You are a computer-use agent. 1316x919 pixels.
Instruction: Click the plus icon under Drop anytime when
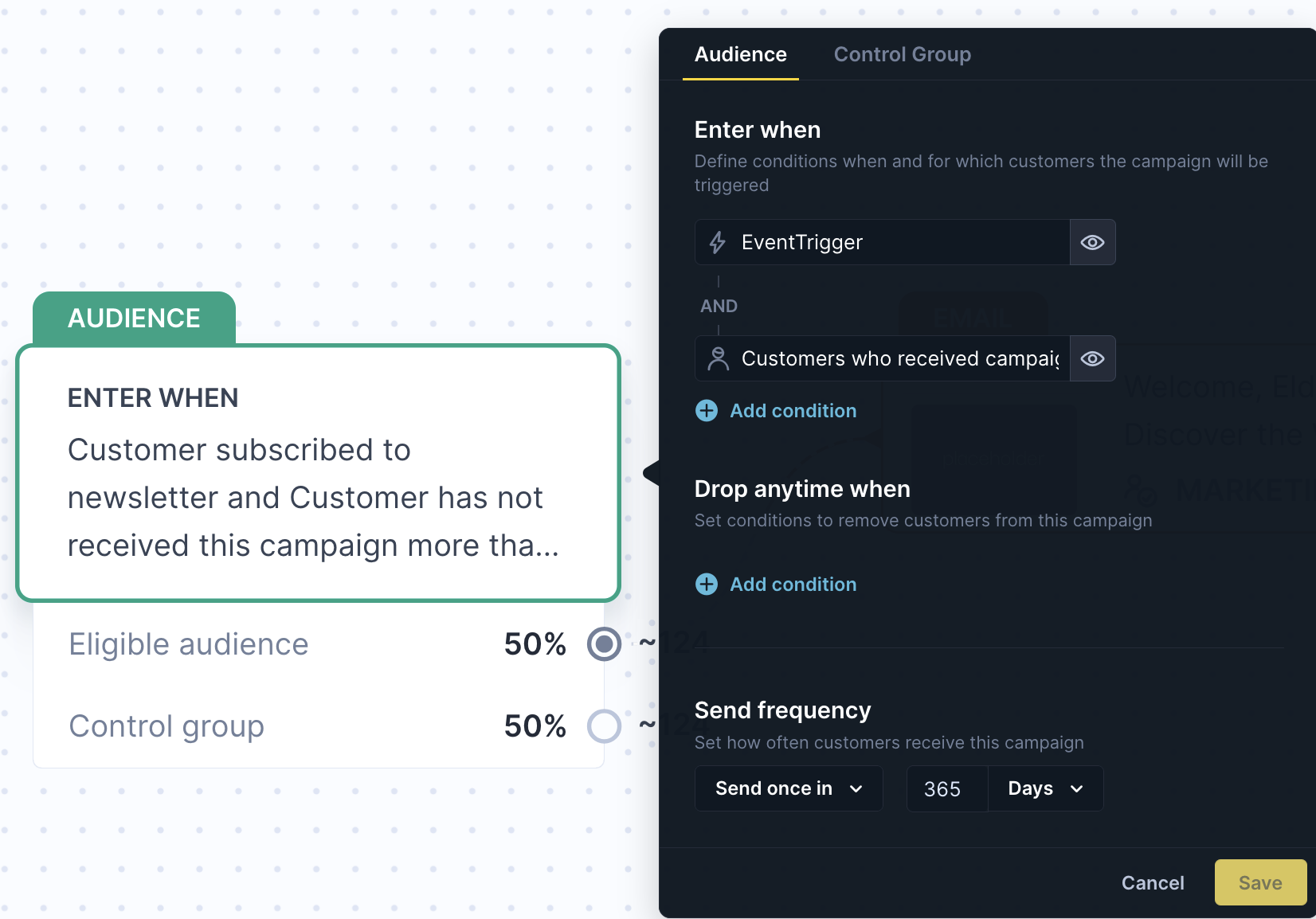(x=707, y=584)
